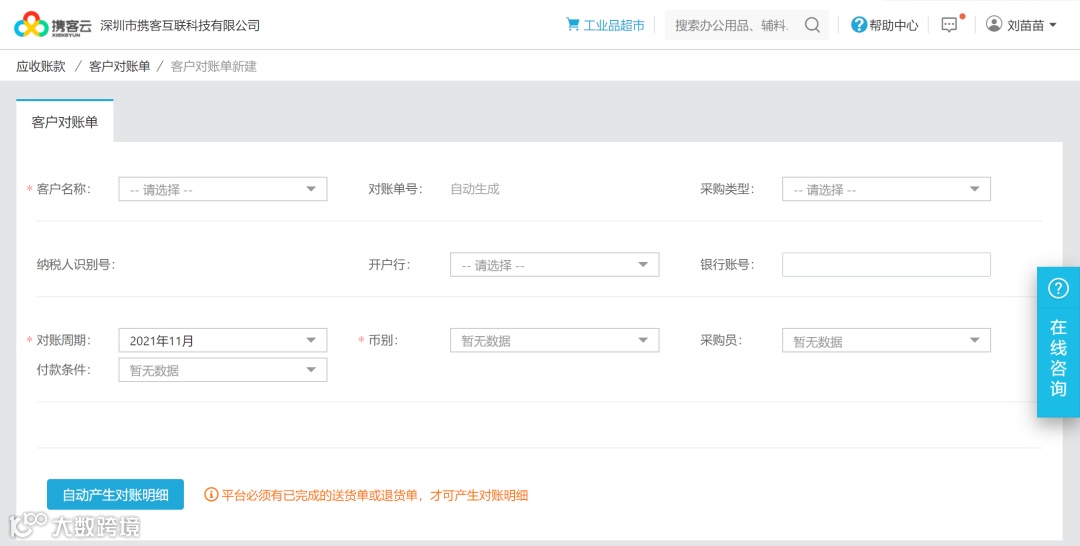Expand the 开户行 dropdown
The width and height of the screenshot is (1080, 546).
[x=554, y=265]
